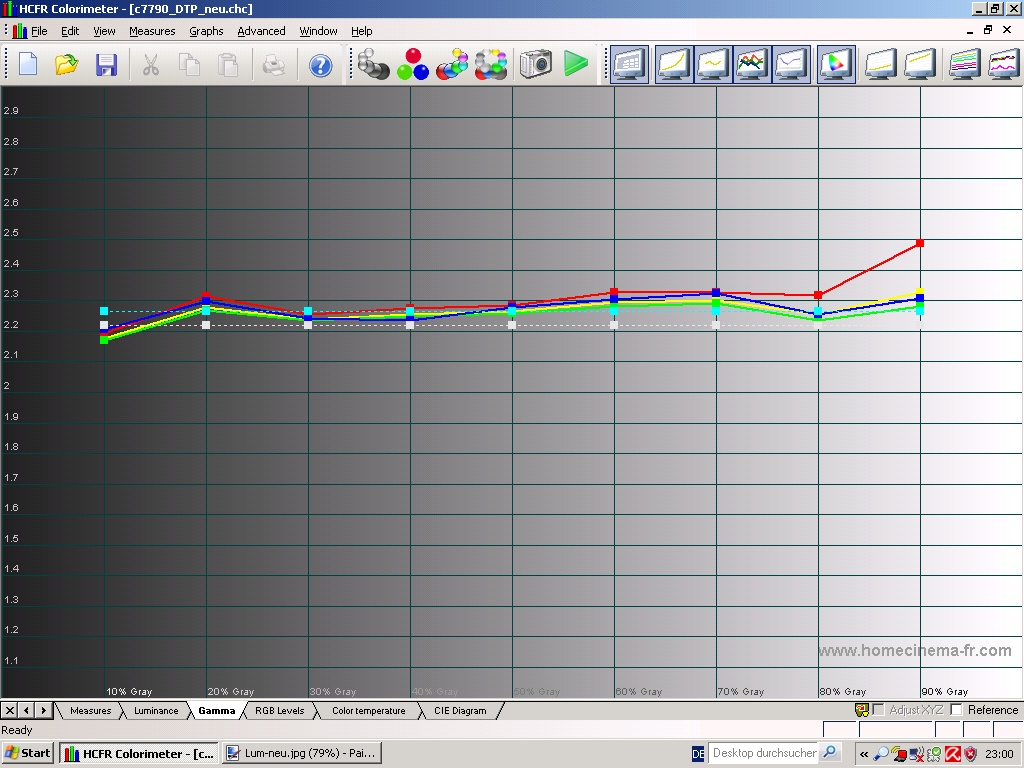This screenshot has height=768, width=1024.
Task: Select the CIE Diagram tab
Action: pos(459,711)
